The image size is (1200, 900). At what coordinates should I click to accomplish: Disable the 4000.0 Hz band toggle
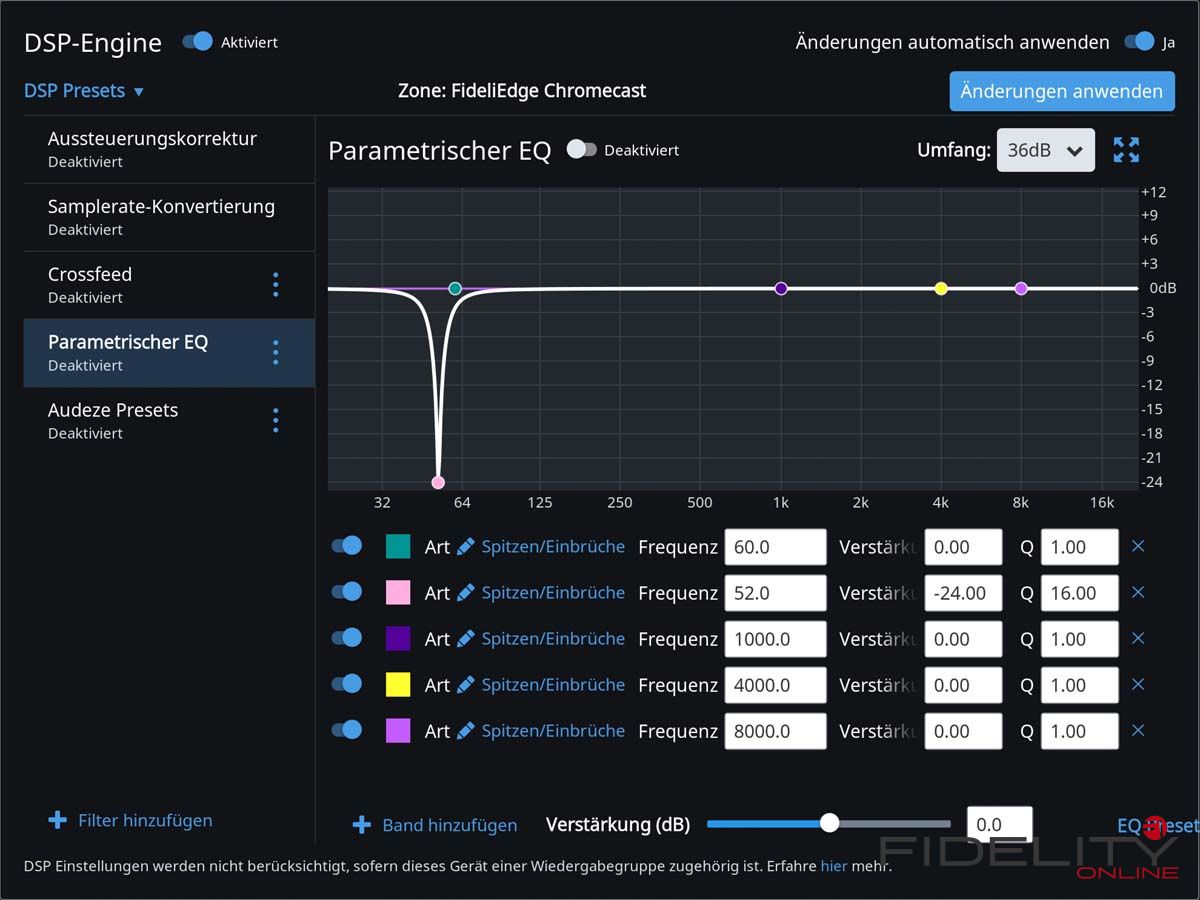pos(347,684)
